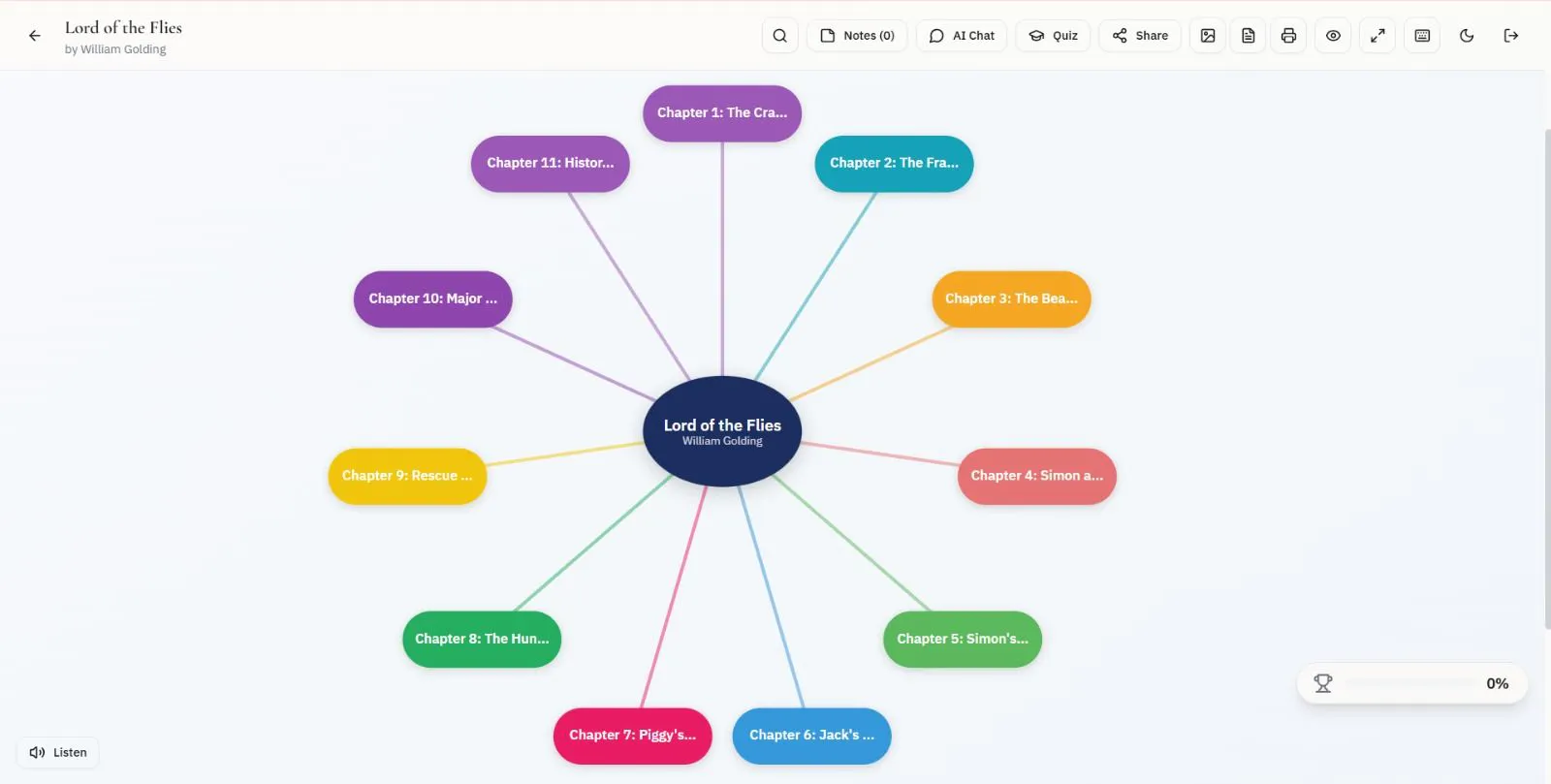Expand the Chapter 1: The Cra... node
The width and height of the screenshot is (1551, 784).
[722, 113]
